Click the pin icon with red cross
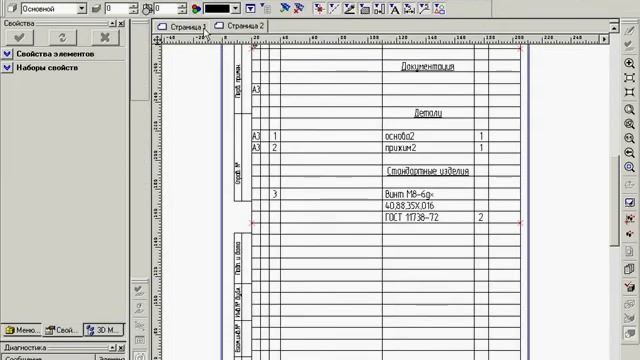 299,8
